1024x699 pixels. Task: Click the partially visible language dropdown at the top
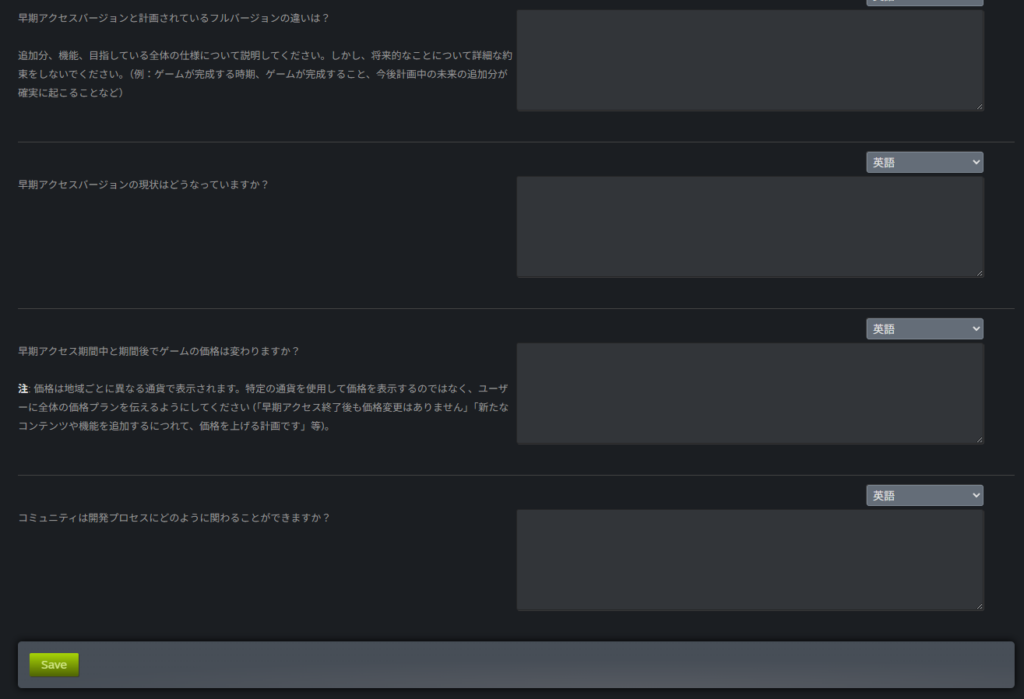[x=924, y=3]
